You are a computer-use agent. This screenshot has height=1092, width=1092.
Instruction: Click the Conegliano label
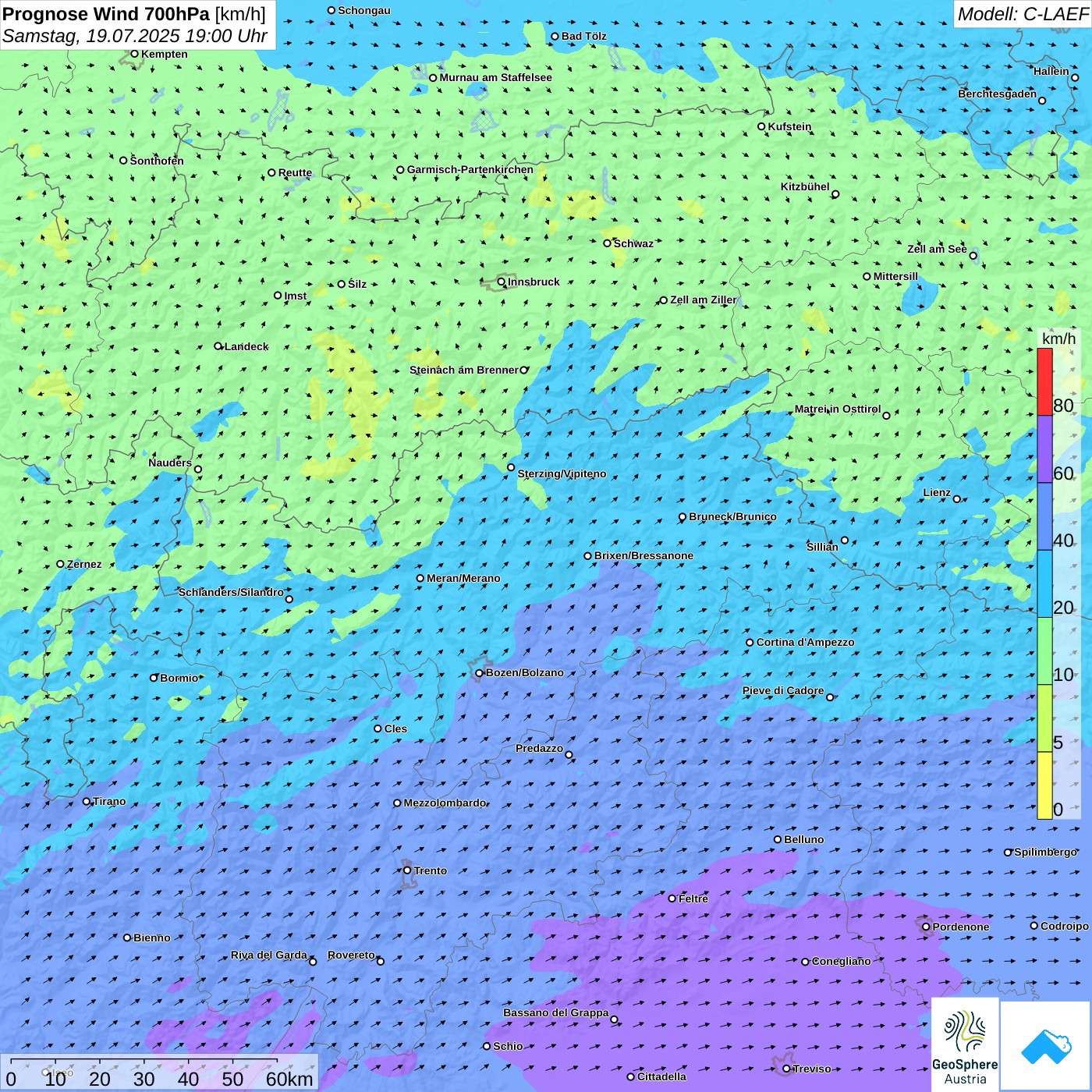[842, 961]
